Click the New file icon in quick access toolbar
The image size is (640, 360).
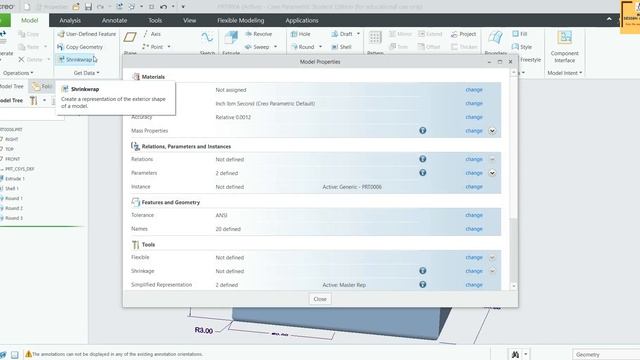pos(27,7)
